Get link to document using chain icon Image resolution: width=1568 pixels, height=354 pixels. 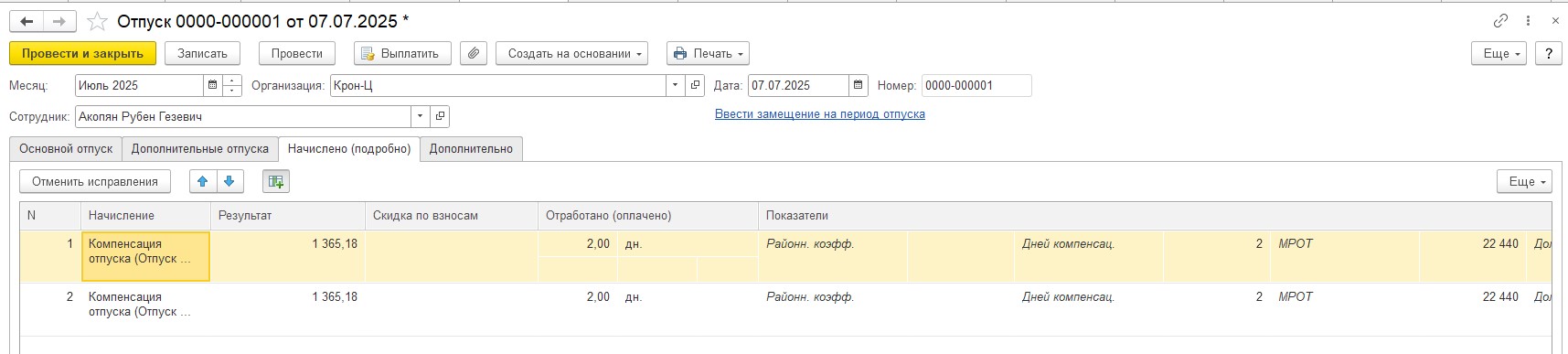point(1500,20)
